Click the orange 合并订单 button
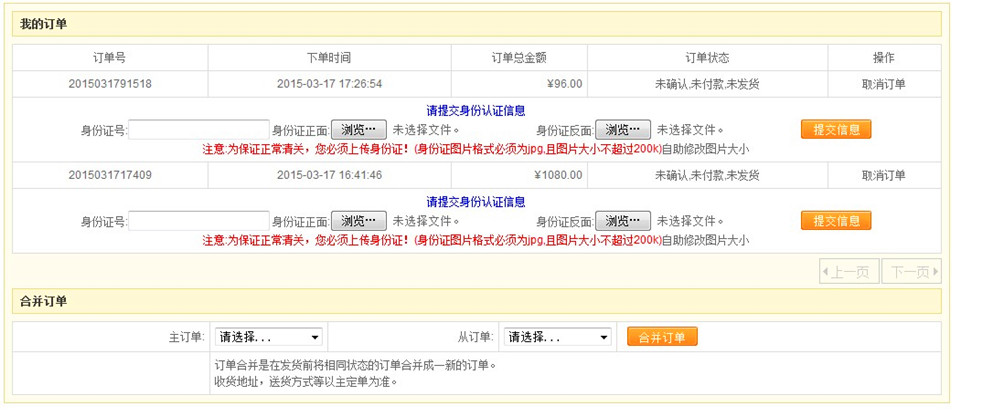Viewport: 982px width, 416px height. coord(662,338)
